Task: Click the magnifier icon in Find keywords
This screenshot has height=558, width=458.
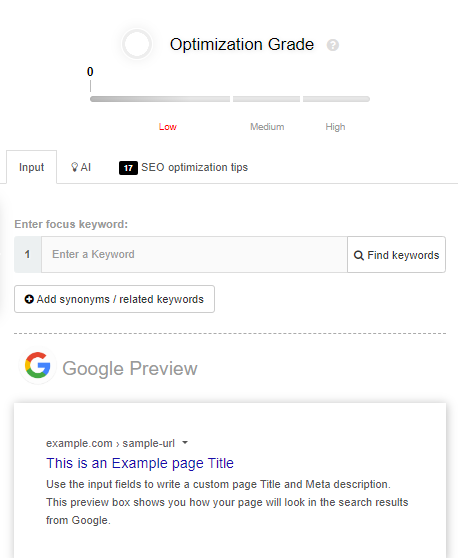Action: (x=359, y=255)
